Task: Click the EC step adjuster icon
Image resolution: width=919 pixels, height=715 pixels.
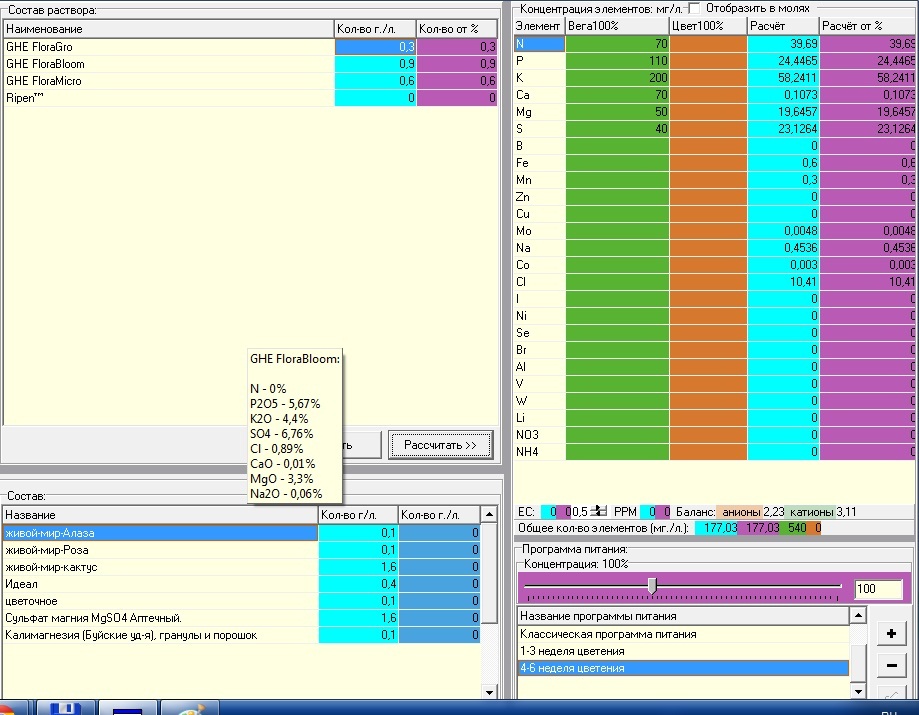Action: click(599, 512)
